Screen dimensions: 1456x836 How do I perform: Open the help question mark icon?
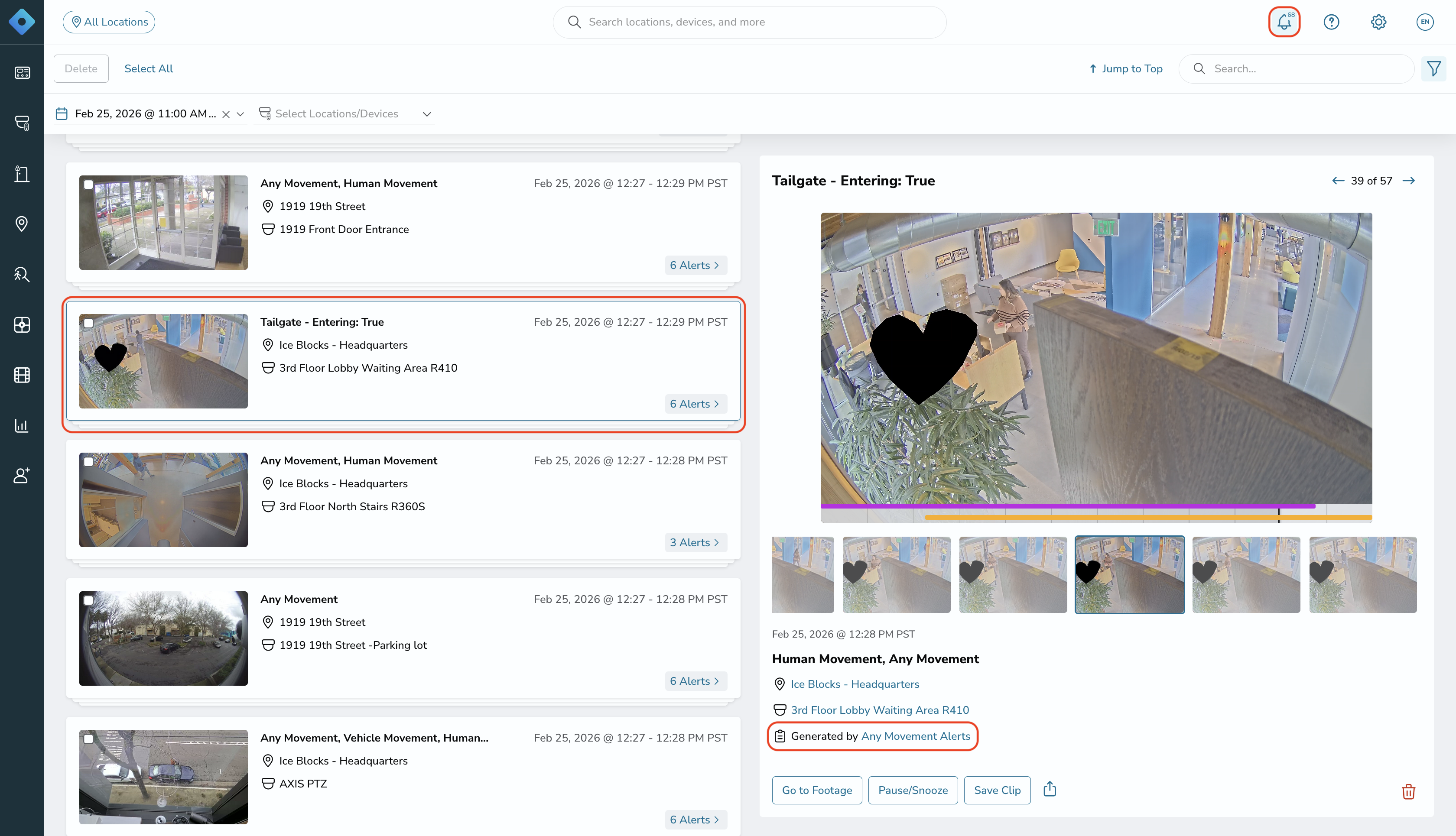coord(1331,22)
